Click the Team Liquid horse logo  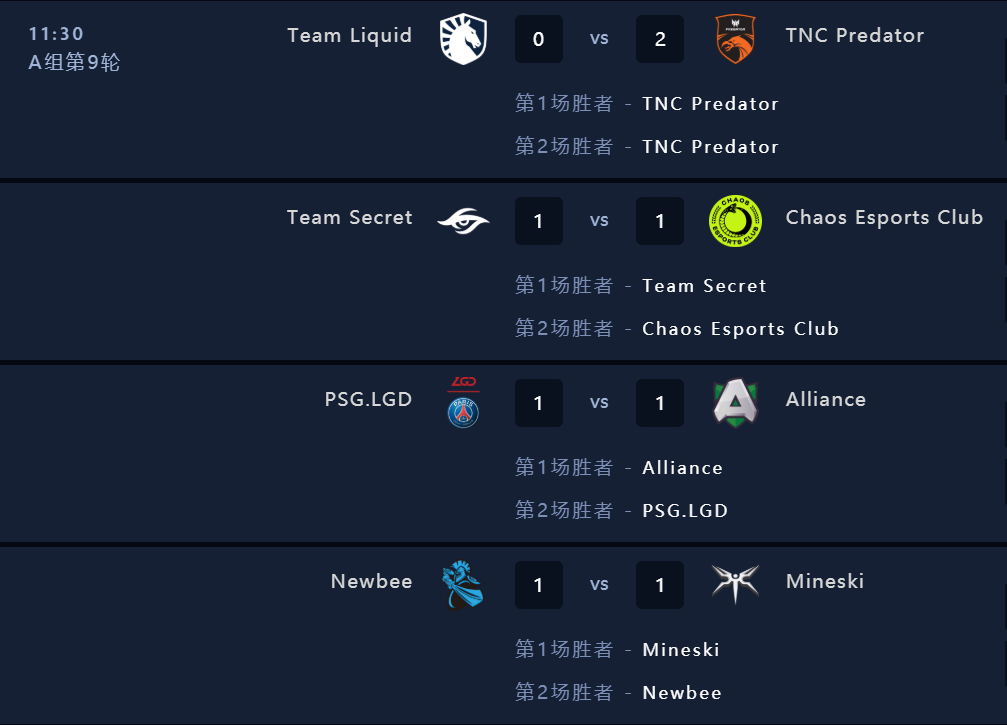coord(461,39)
